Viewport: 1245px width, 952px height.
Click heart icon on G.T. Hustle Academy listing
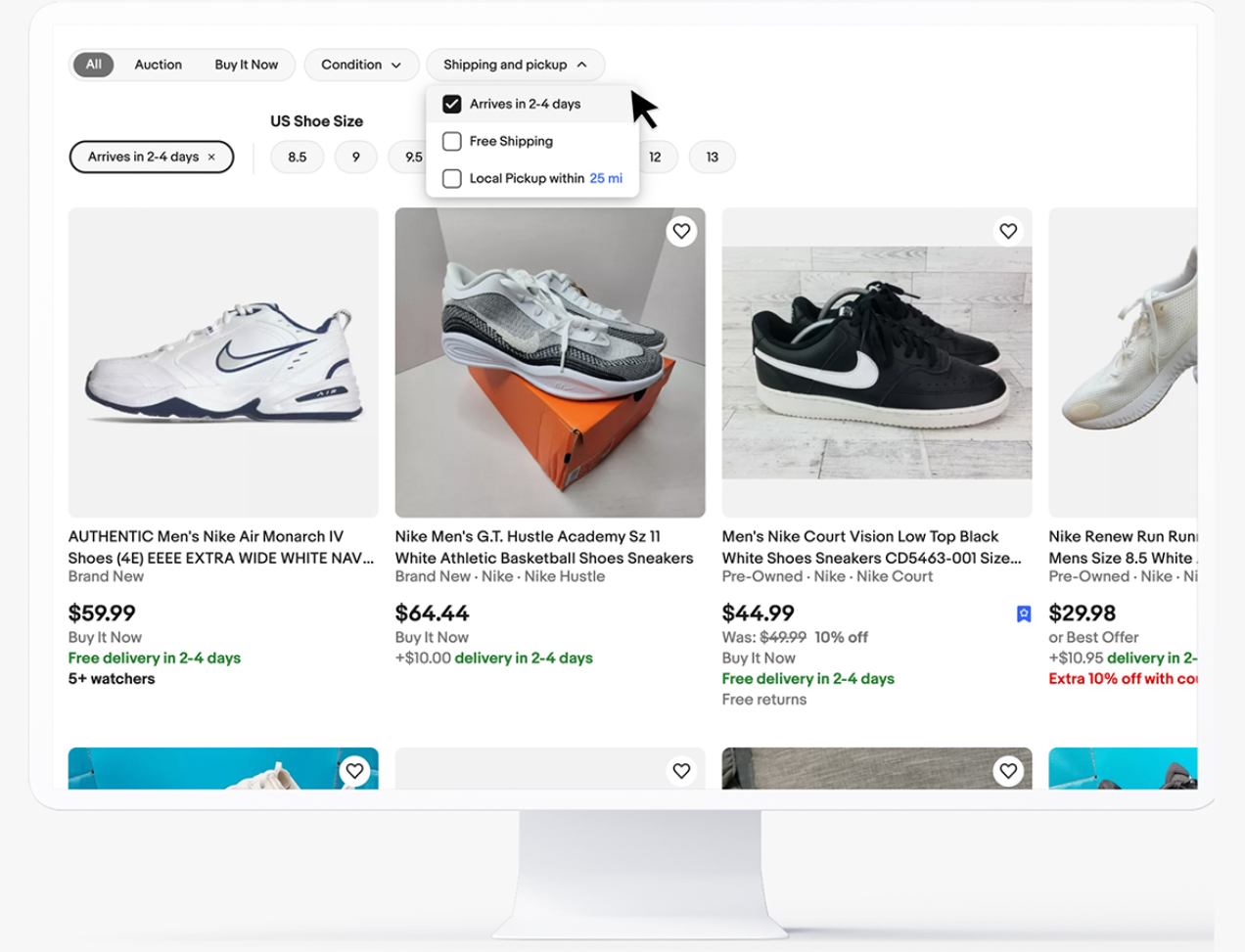[x=681, y=232]
